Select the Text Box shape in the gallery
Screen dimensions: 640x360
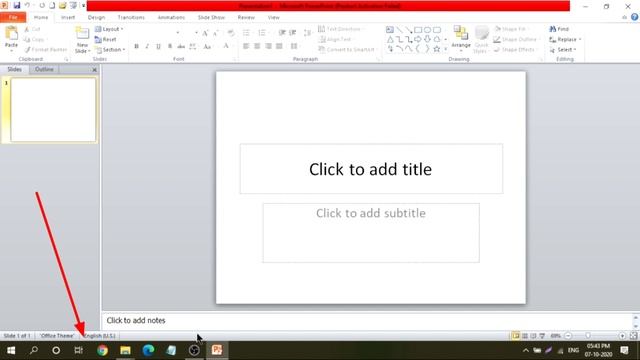(390, 30)
